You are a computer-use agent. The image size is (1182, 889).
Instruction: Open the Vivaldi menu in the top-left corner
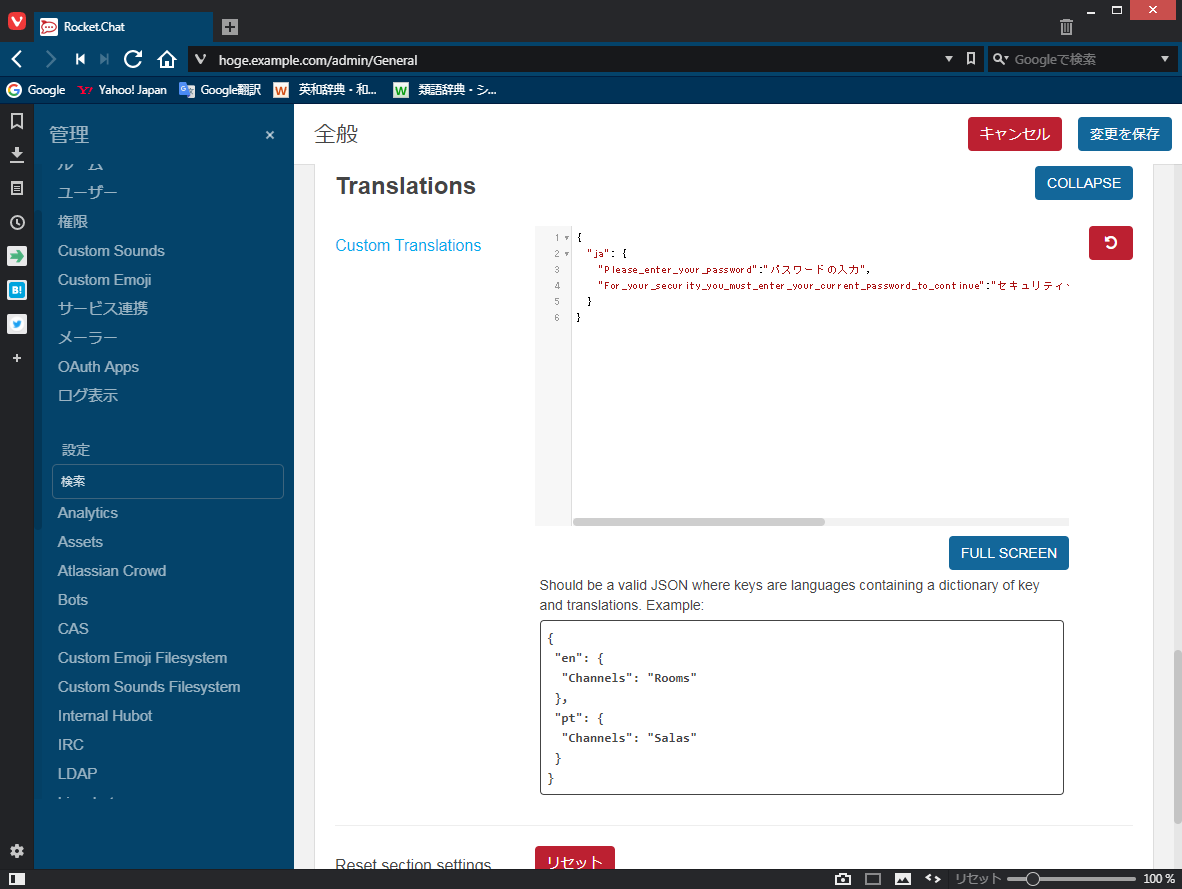[15, 22]
